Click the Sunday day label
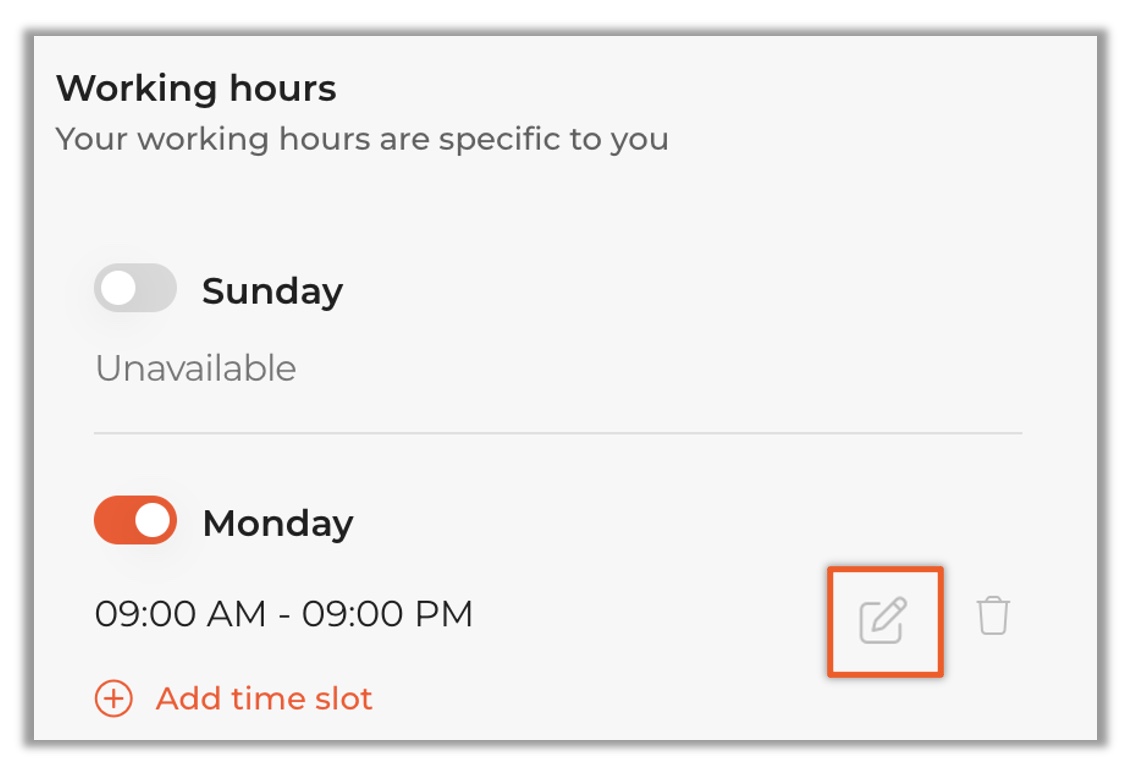 coord(272,291)
